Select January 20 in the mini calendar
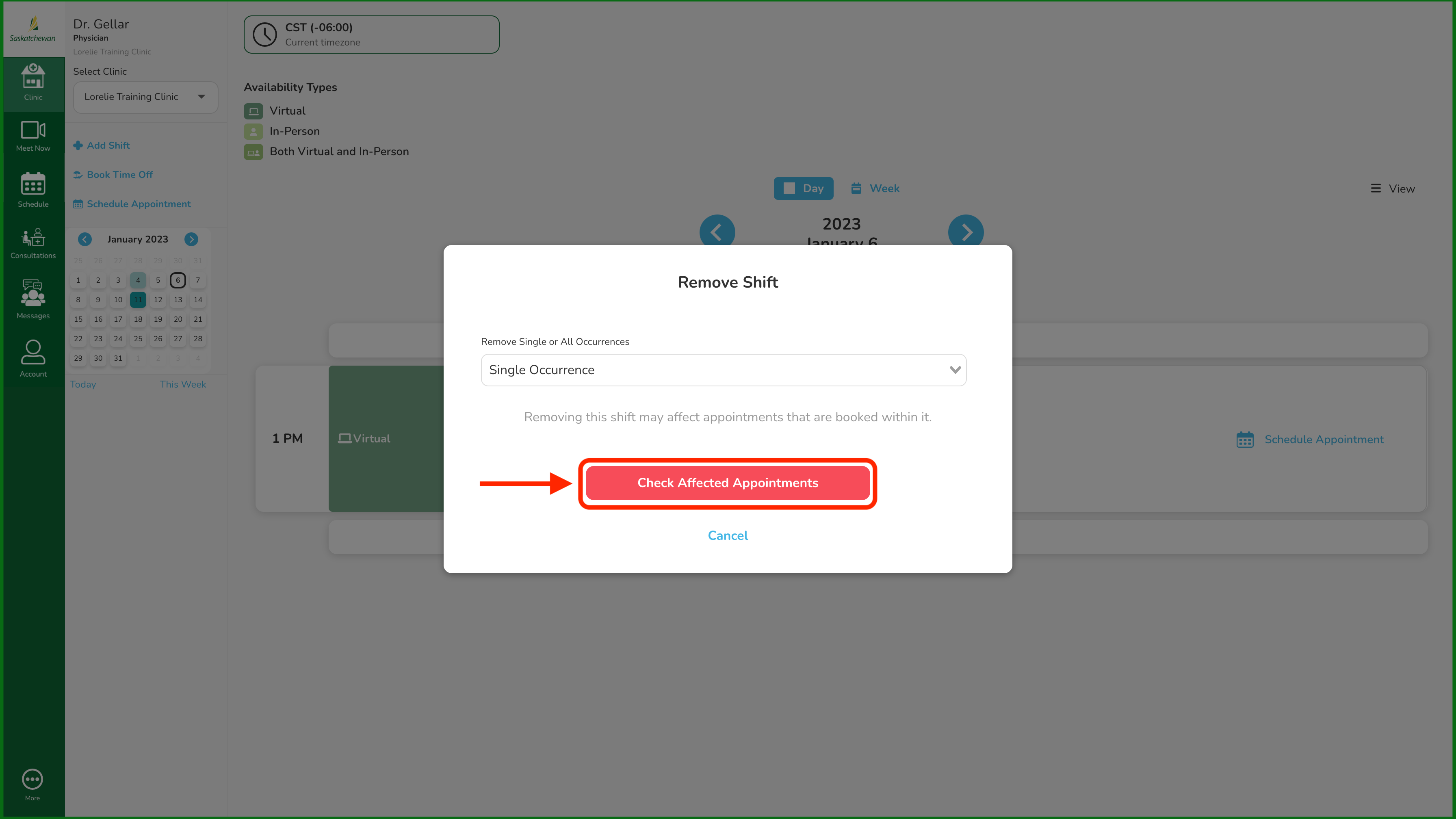The width and height of the screenshot is (1456, 819). [x=178, y=319]
